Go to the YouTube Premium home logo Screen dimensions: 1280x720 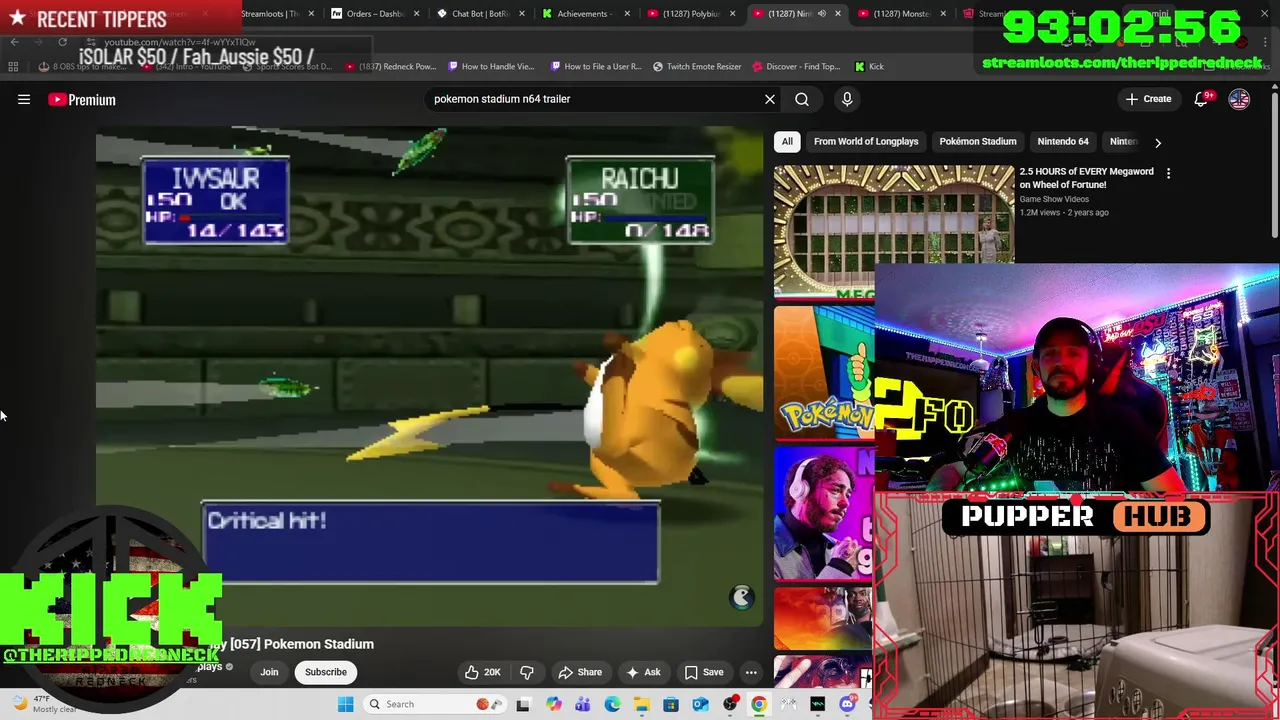[82, 99]
